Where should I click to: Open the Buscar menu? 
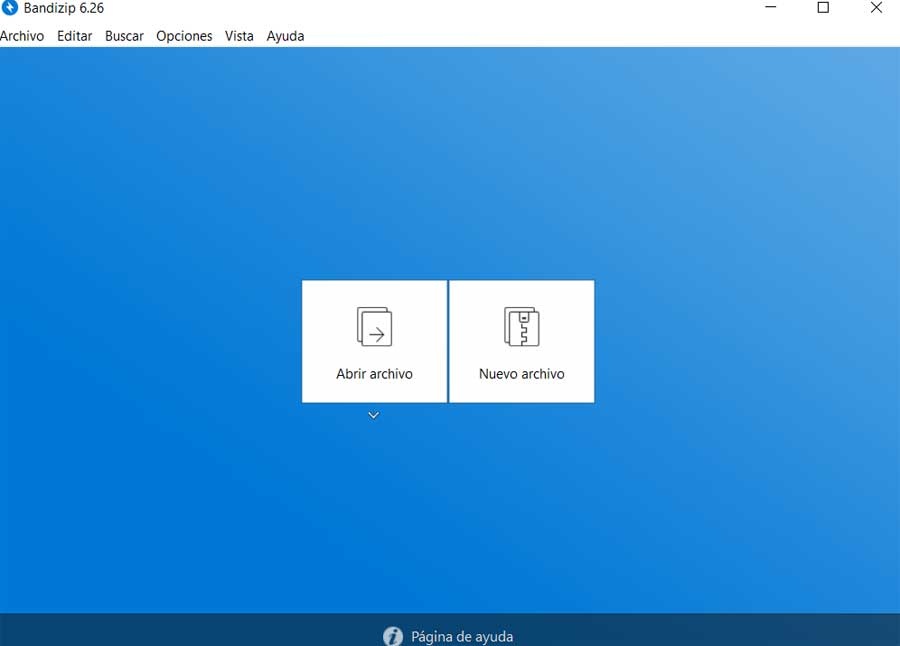(124, 36)
